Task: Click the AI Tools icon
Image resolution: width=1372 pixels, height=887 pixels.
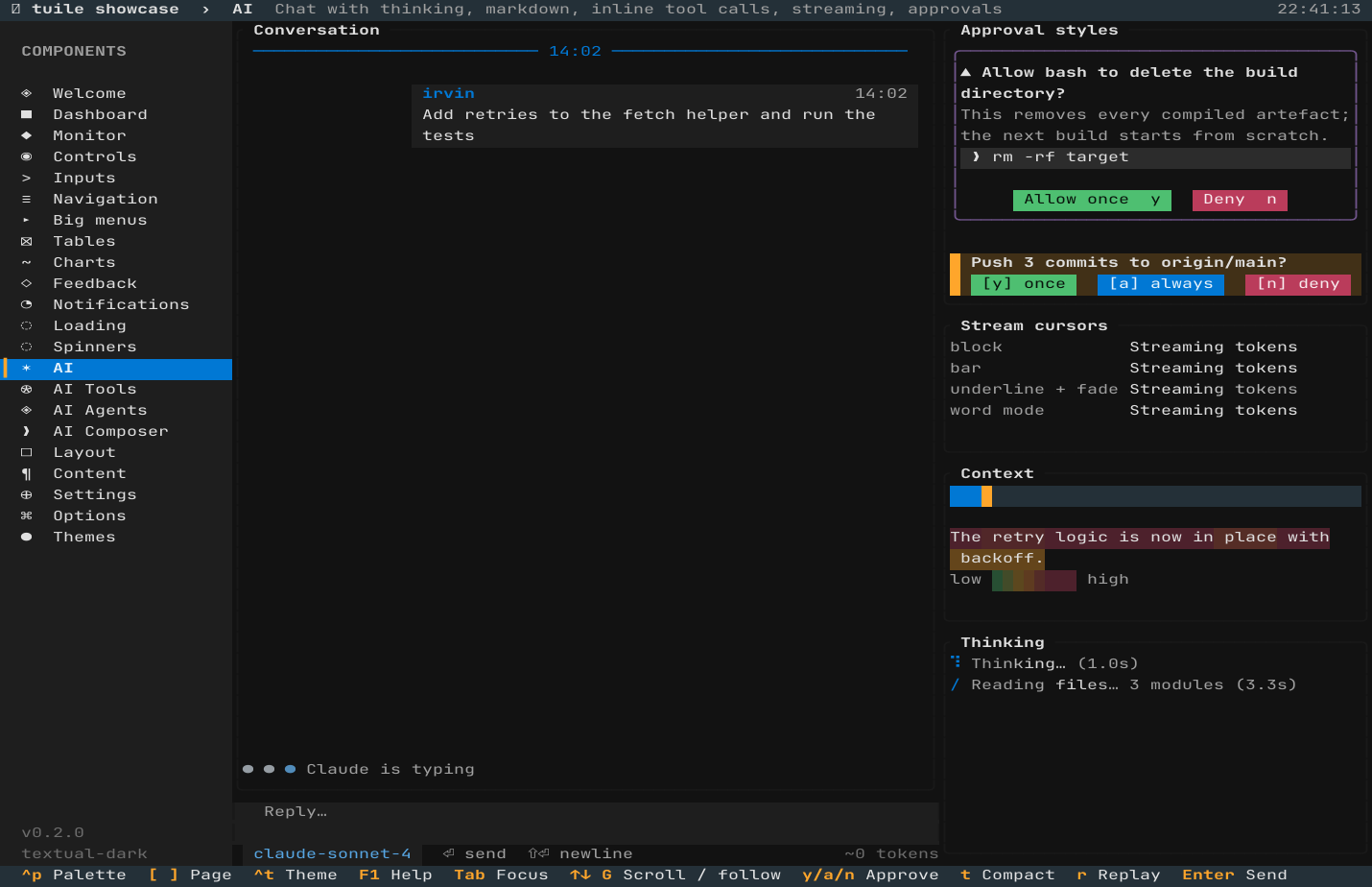Action: pos(26,389)
